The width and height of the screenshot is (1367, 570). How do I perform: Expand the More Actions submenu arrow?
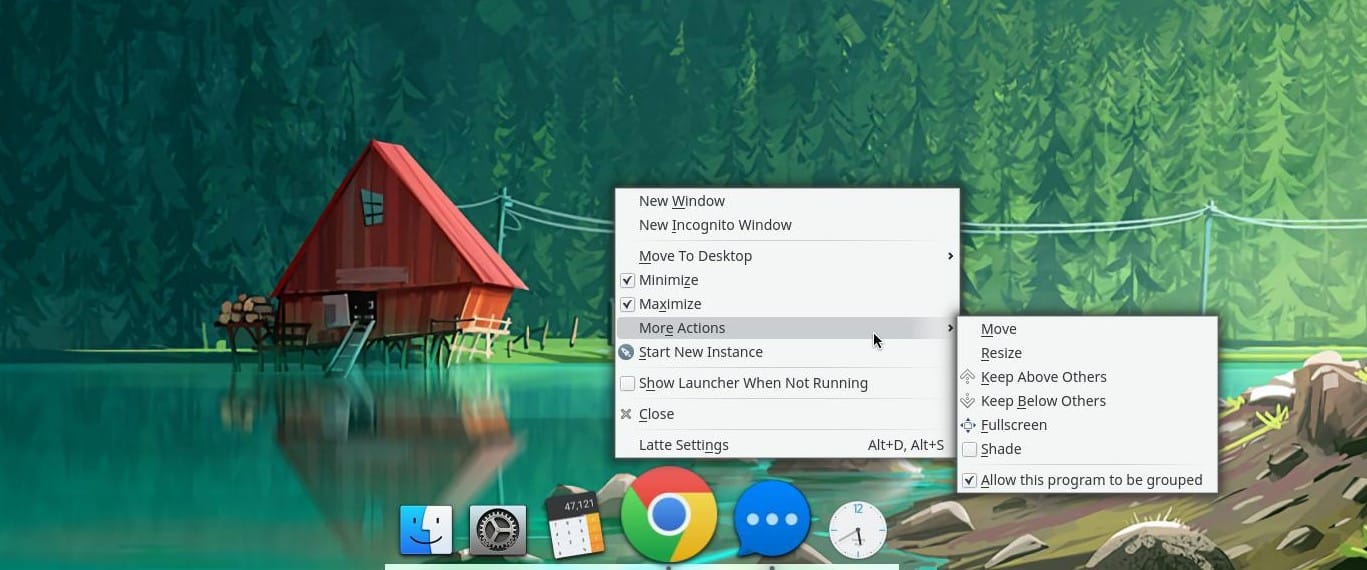(x=950, y=328)
